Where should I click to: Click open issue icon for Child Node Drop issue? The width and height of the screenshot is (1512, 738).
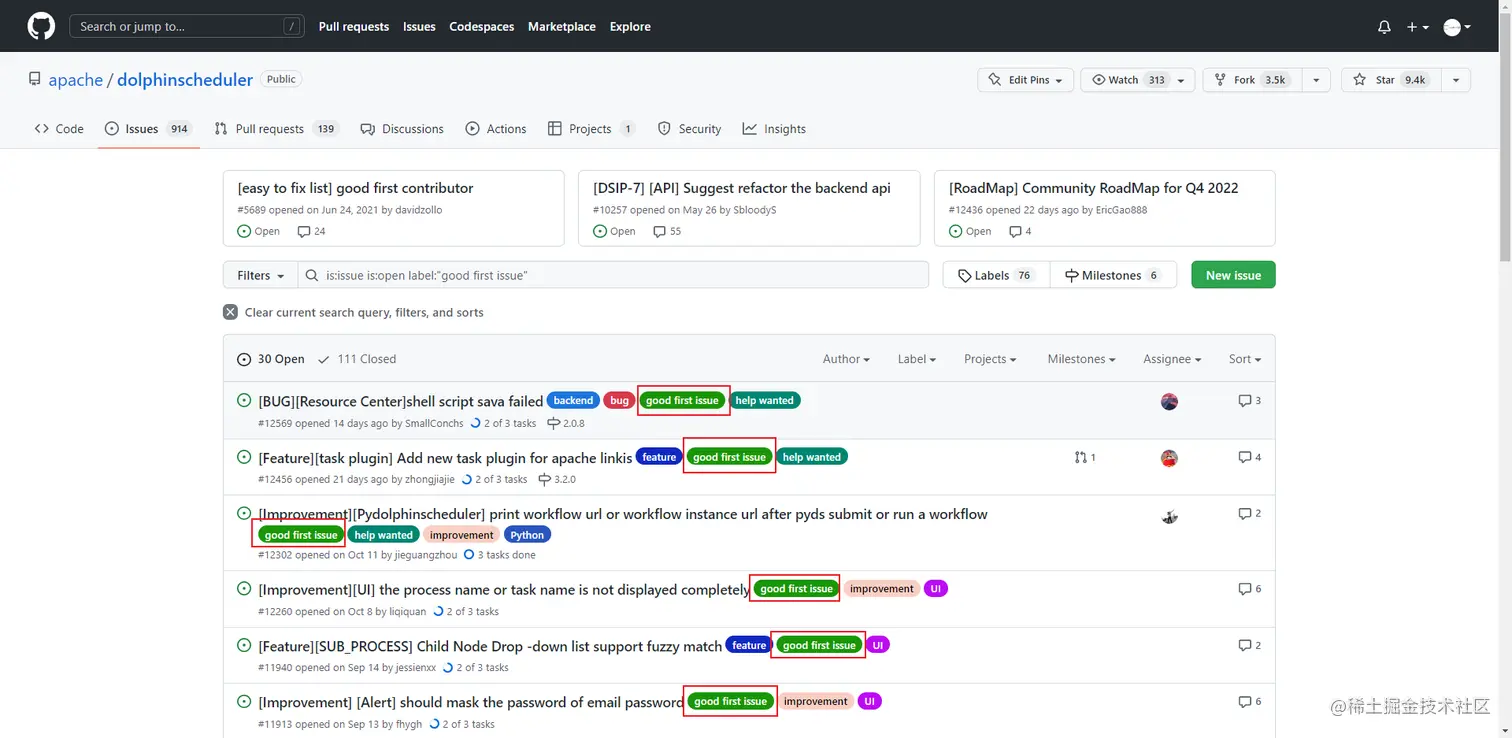(x=244, y=645)
